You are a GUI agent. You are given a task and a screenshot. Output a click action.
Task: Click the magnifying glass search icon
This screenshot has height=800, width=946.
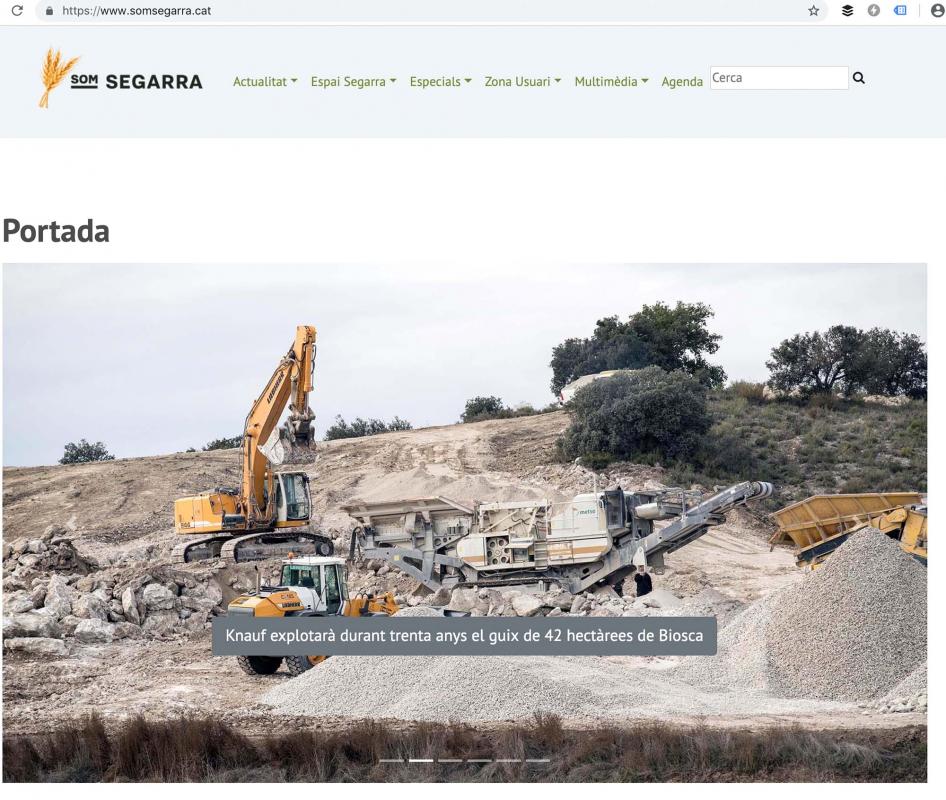click(859, 78)
